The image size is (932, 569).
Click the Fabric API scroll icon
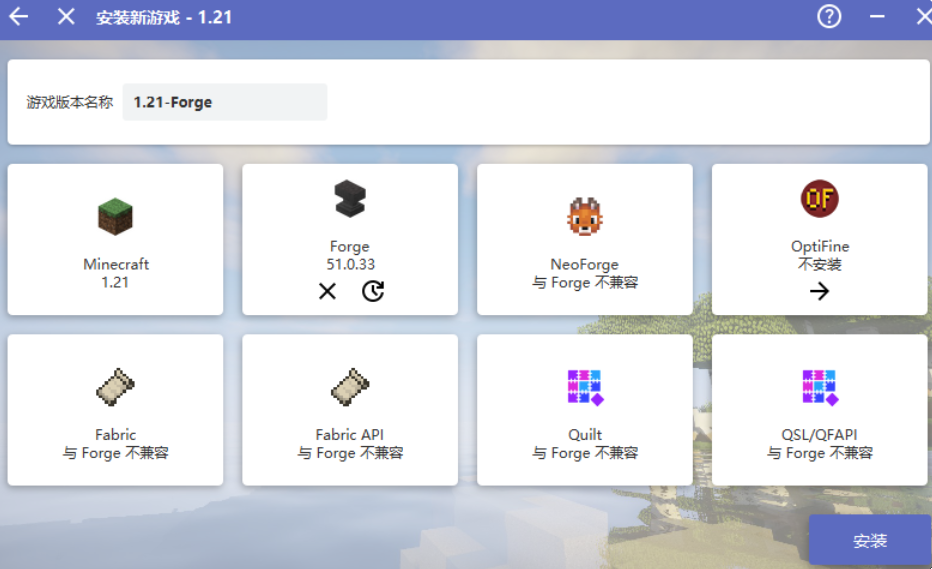[350, 387]
